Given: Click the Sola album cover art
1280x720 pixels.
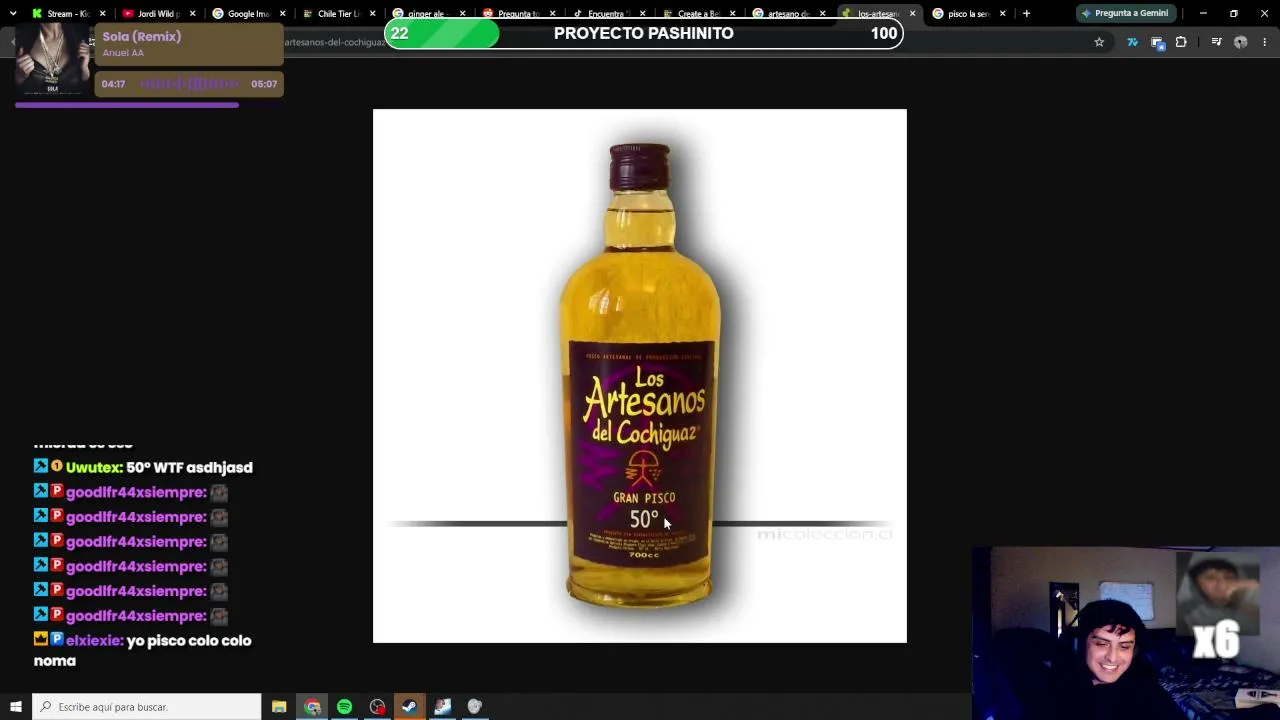Looking at the screenshot, I should coord(53,59).
